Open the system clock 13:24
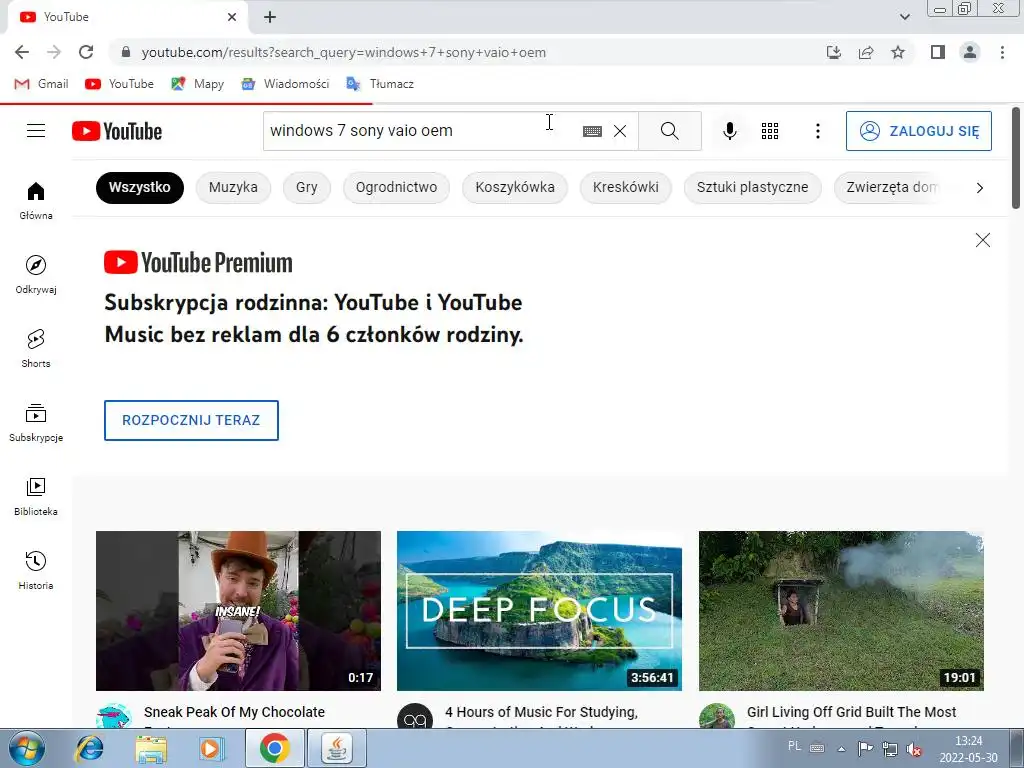 968,741
